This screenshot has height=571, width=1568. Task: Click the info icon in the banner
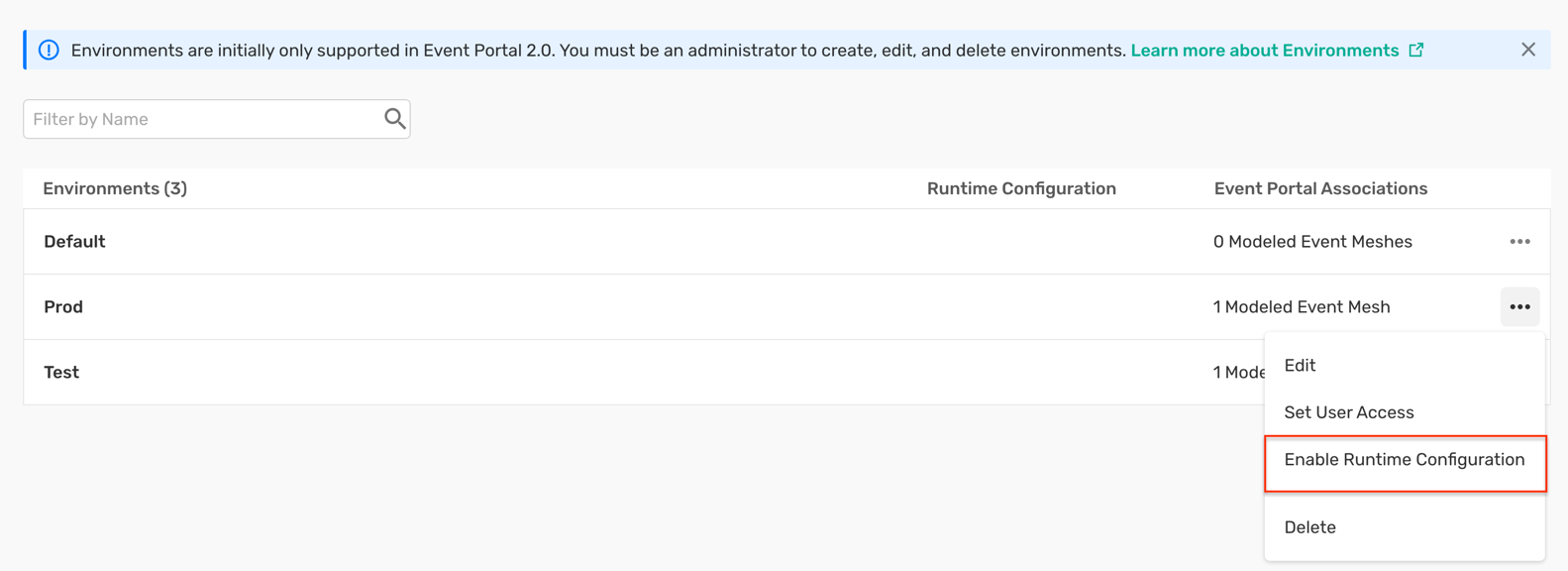coord(49,51)
